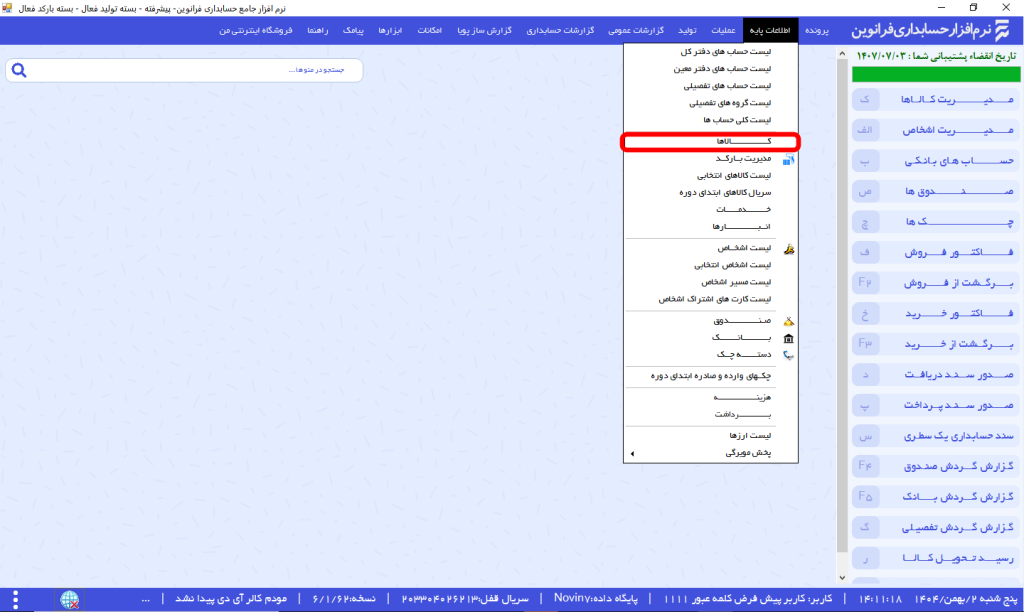Expand the پخش مویرگی submenu
Viewport: 1024px width, 612px height.
631,453
